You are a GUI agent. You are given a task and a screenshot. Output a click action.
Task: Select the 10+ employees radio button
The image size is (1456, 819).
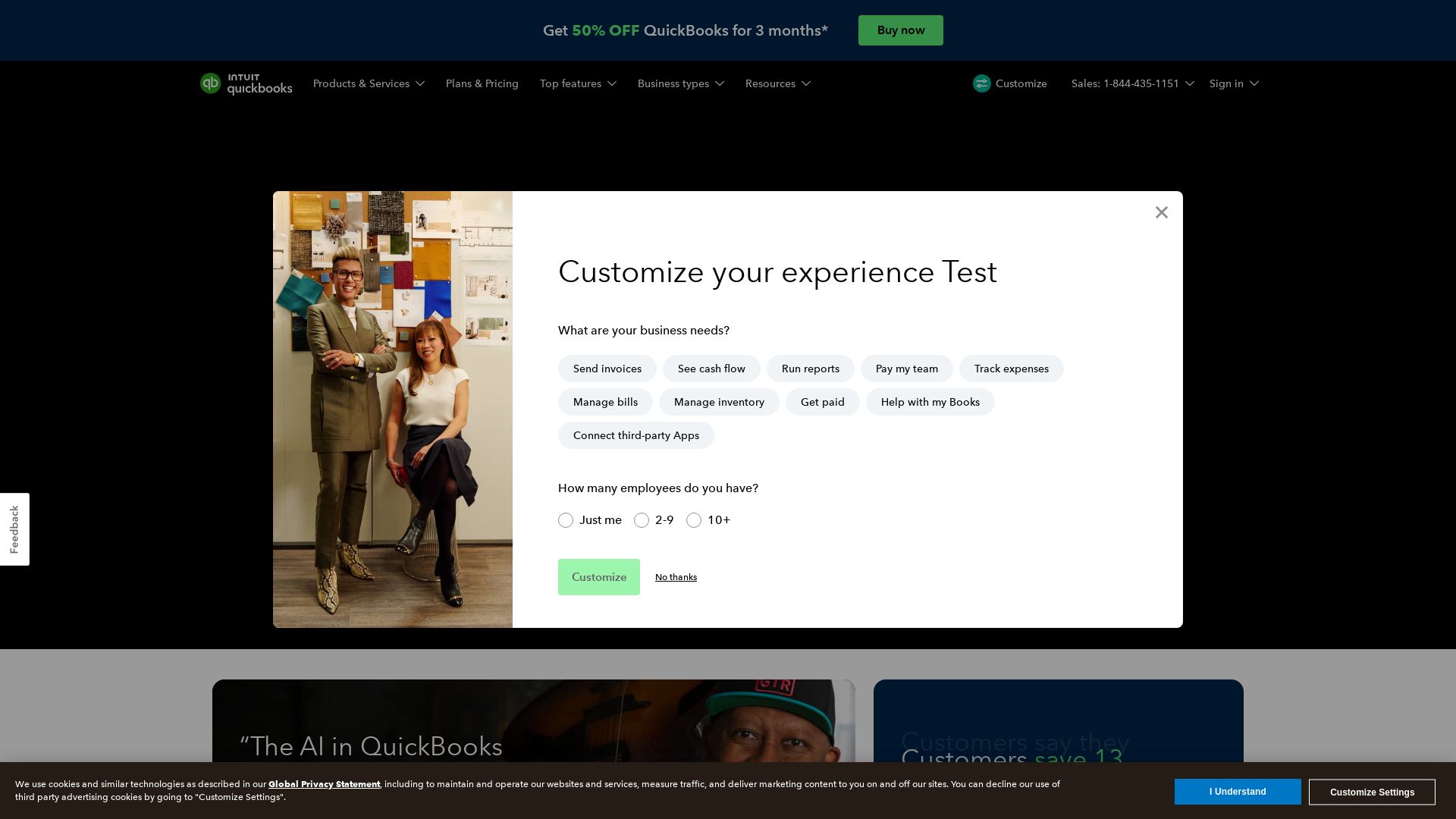(694, 520)
